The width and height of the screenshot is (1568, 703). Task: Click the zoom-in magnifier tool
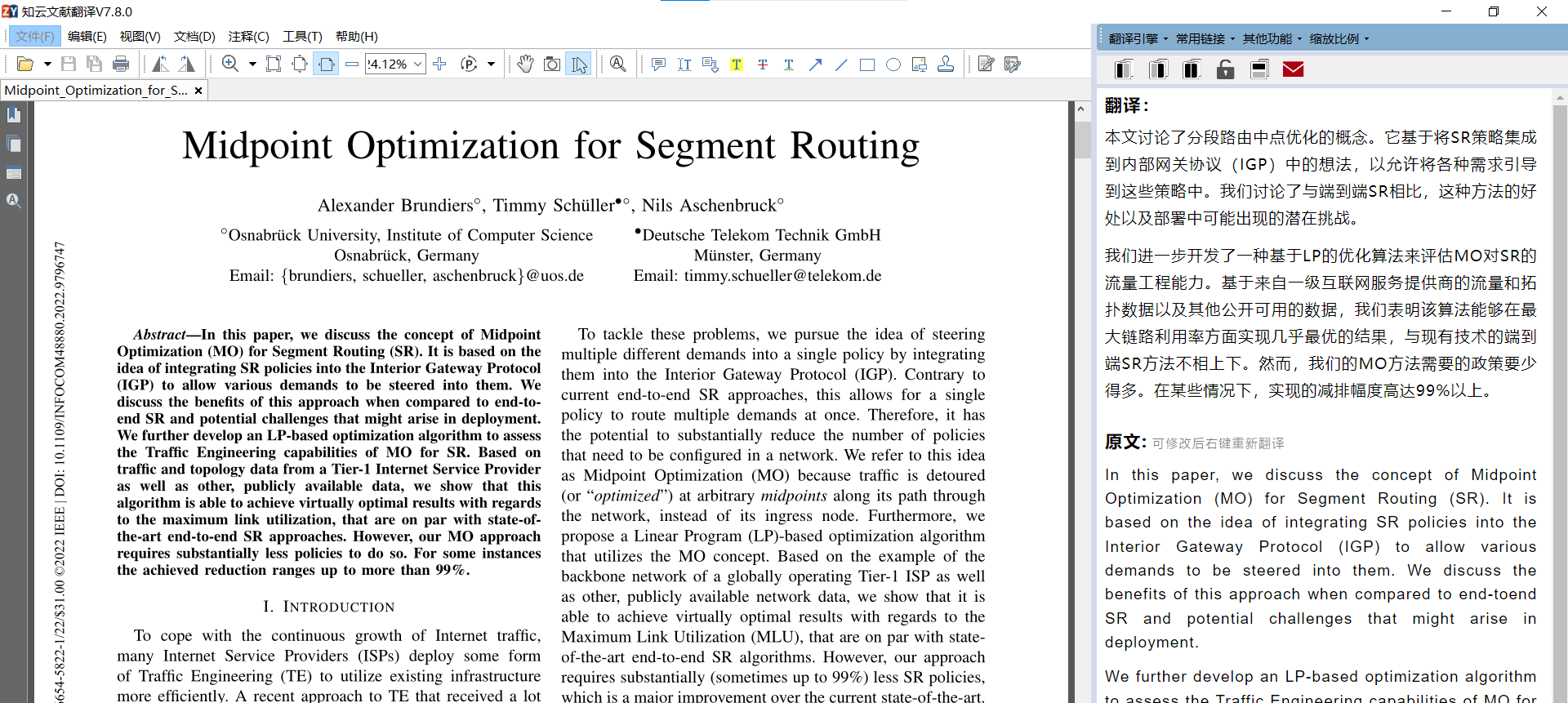230,65
